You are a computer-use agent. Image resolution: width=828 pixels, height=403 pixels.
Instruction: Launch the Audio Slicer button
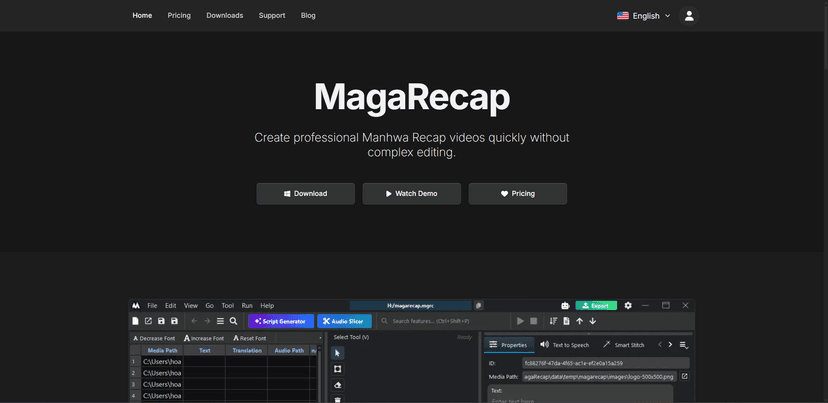[344, 321]
